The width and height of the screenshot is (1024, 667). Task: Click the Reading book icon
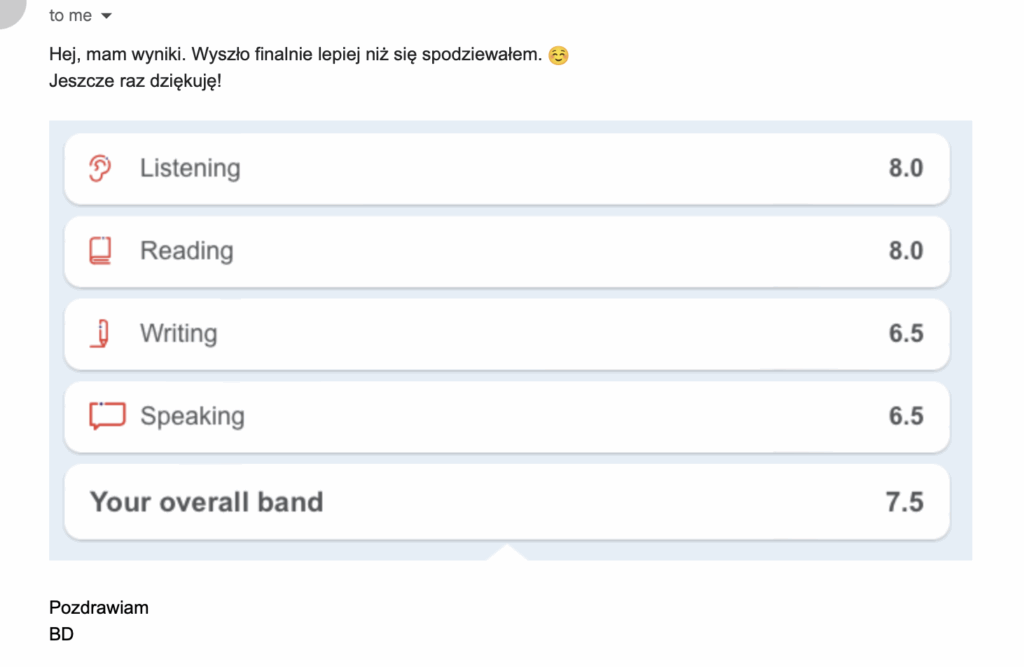pos(100,250)
